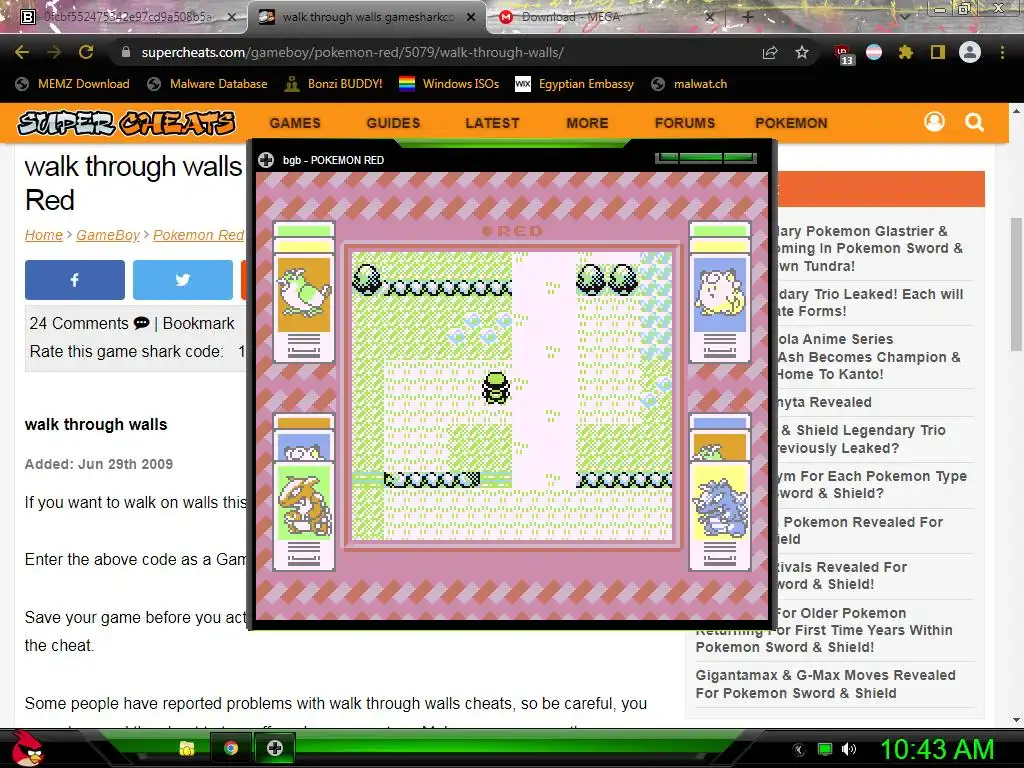Bookmark this page with the star icon

point(802,52)
